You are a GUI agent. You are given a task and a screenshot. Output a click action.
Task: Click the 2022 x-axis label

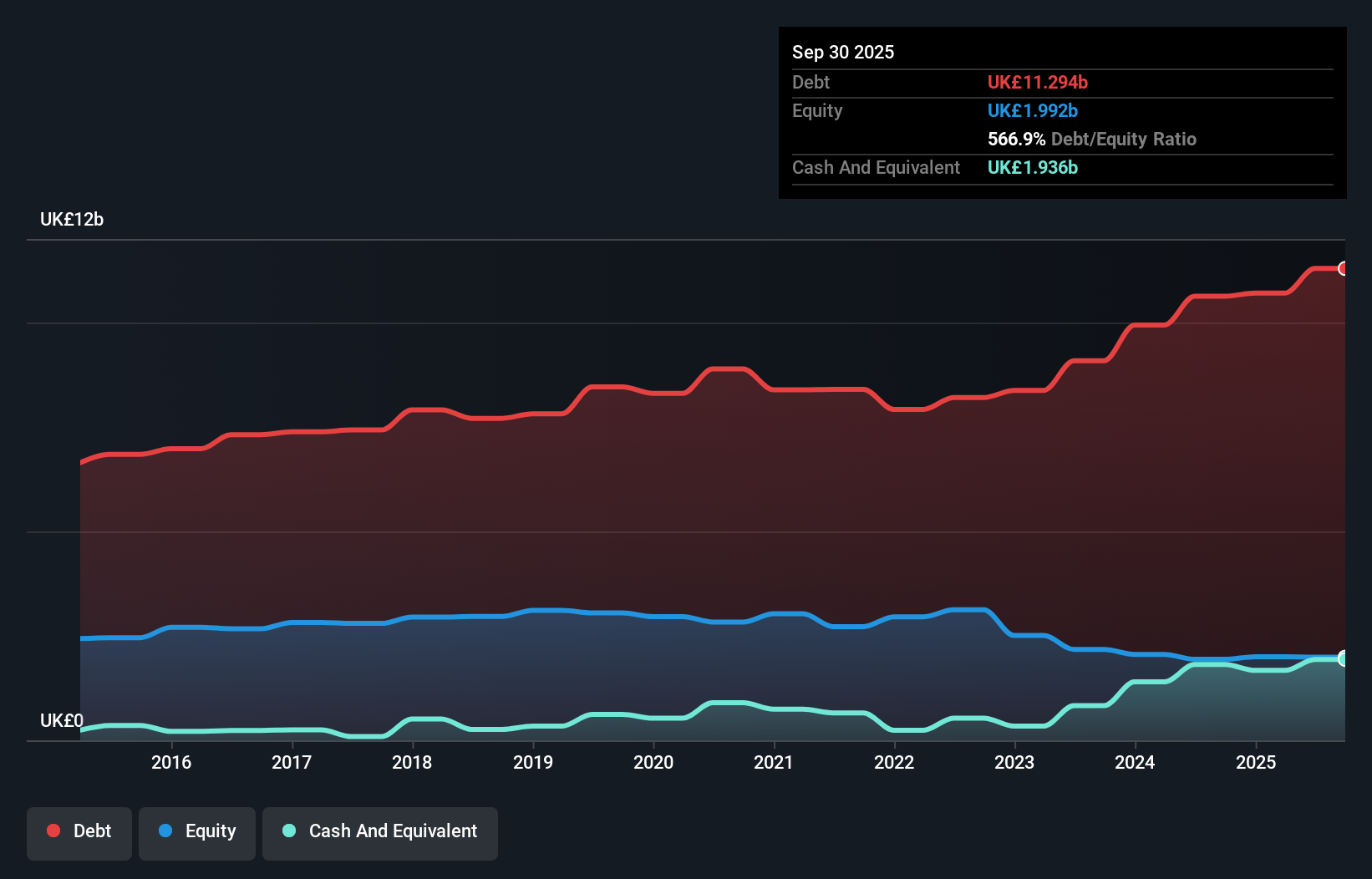pos(894,762)
